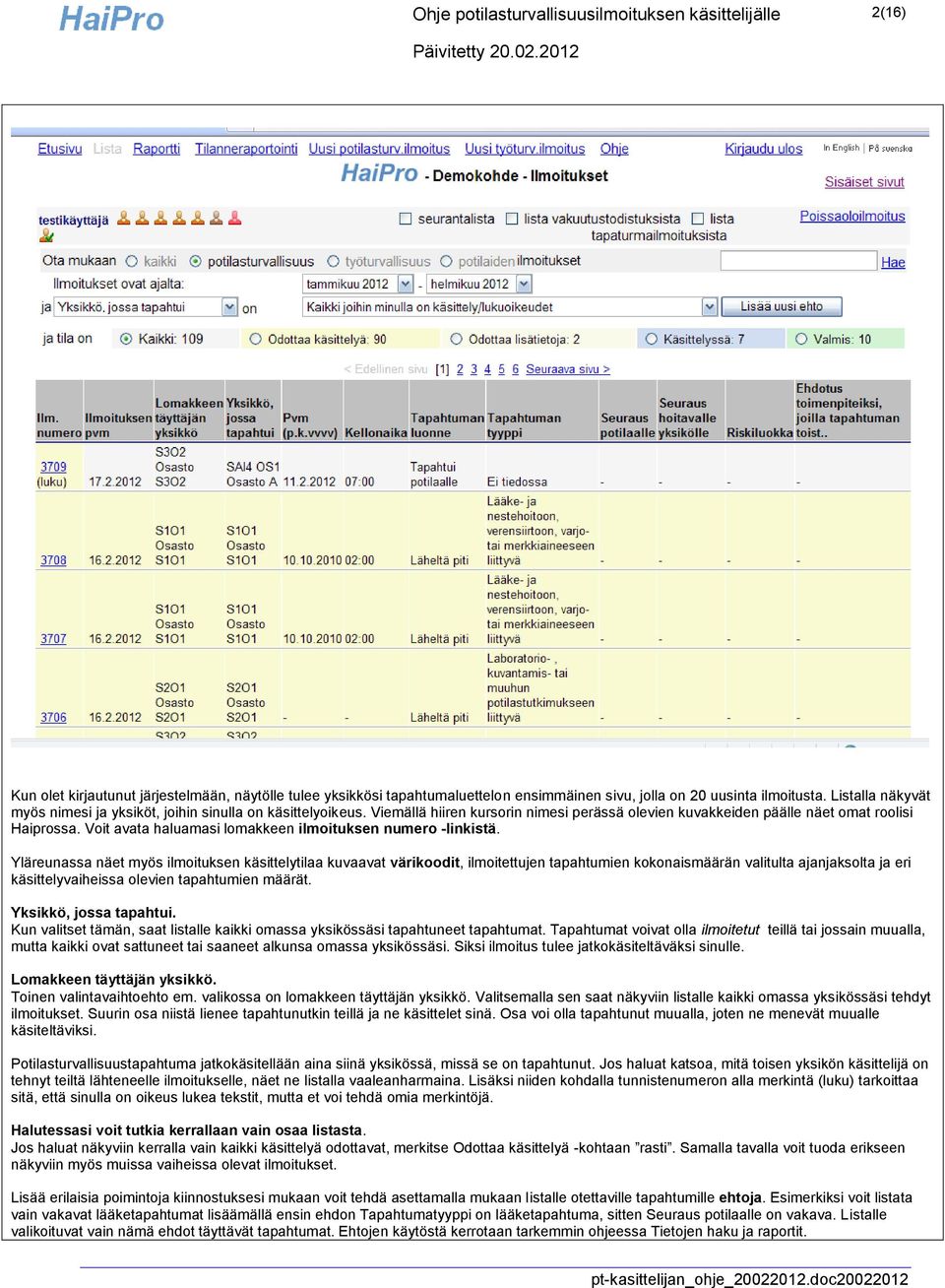Image resolution: width=945 pixels, height=1288 pixels.
Task: Switch language with På svenska link
Action: tap(891, 148)
